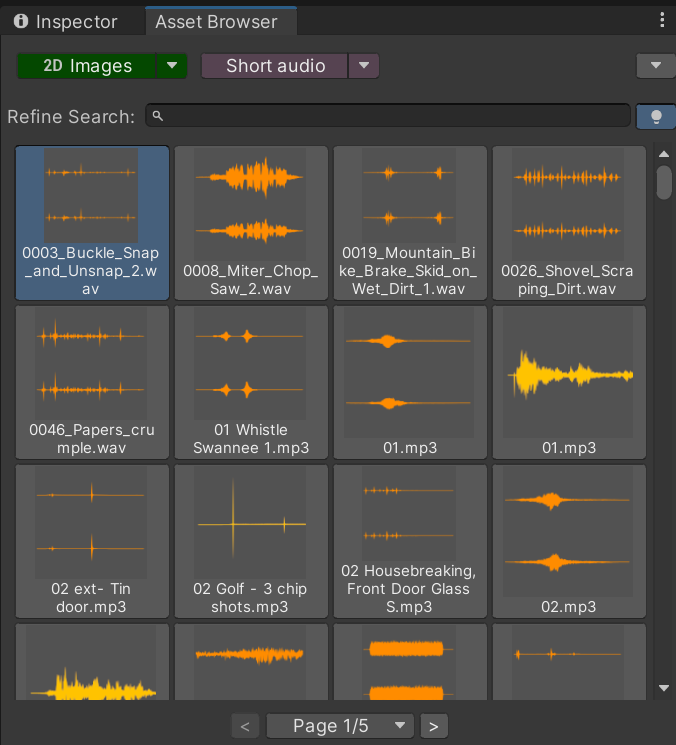The width and height of the screenshot is (676, 745).
Task: Select the 02.mp3 asset
Action: (x=569, y=541)
